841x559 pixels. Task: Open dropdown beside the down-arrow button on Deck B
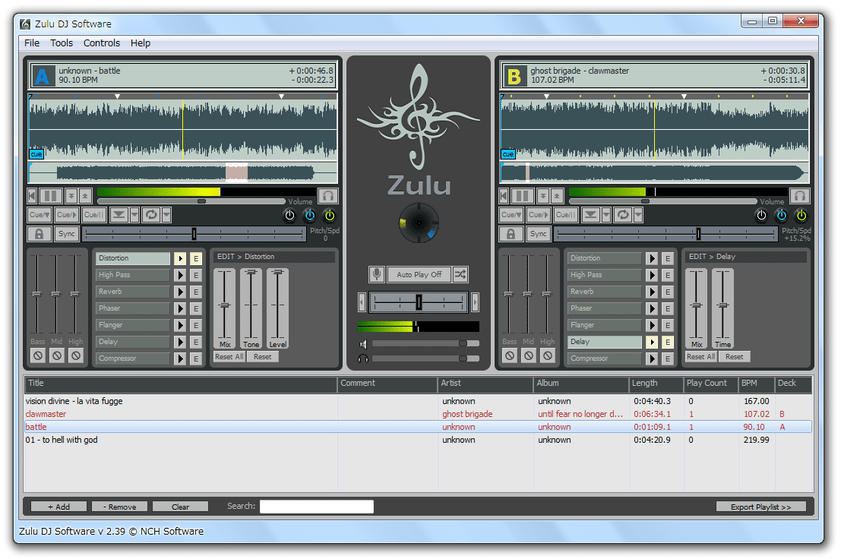tap(606, 215)
